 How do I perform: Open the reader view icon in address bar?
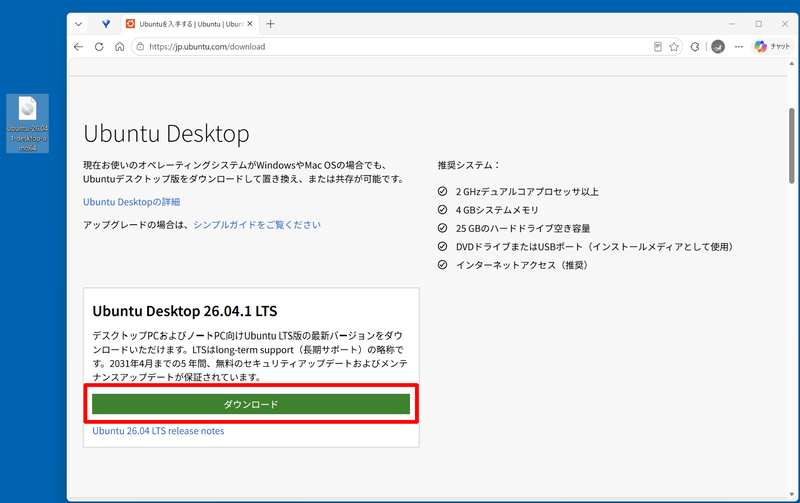pos(658,46)
